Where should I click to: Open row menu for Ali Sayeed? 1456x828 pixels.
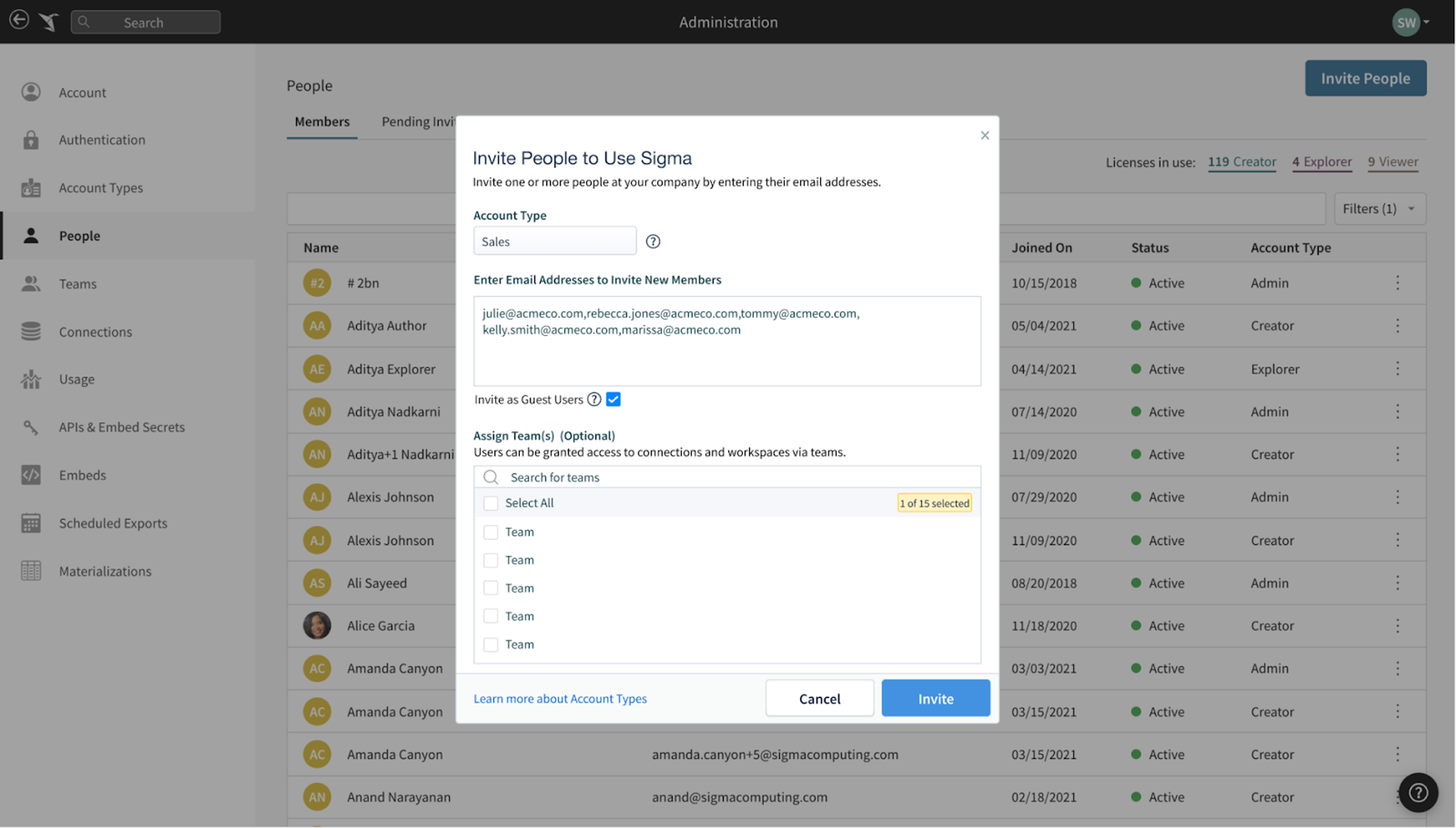point(1398,583)
